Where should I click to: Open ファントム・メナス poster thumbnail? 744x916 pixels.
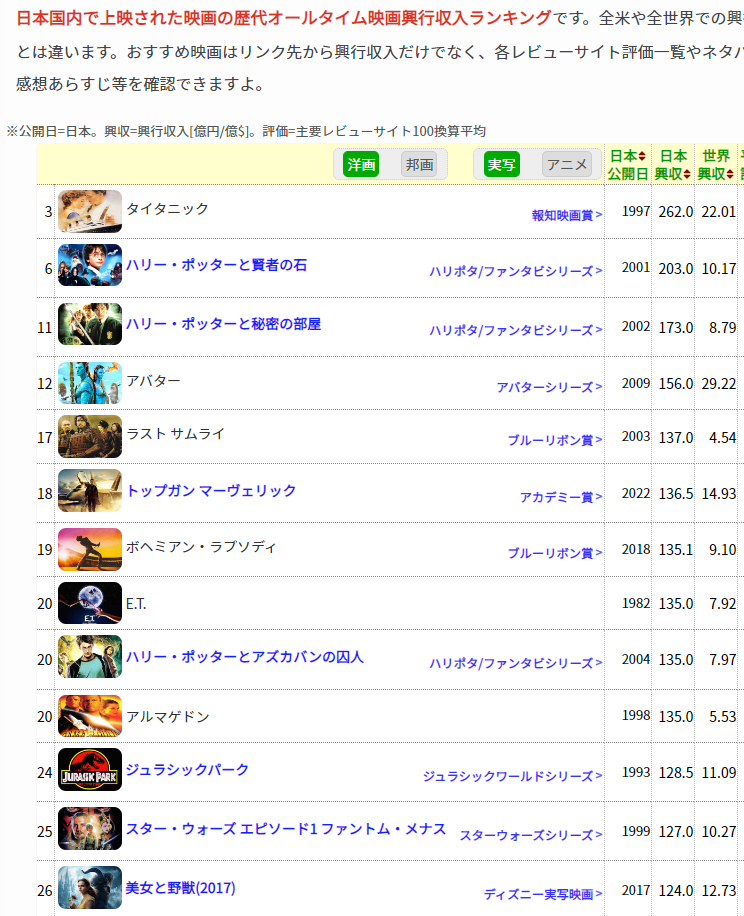[x=90, y=828]
